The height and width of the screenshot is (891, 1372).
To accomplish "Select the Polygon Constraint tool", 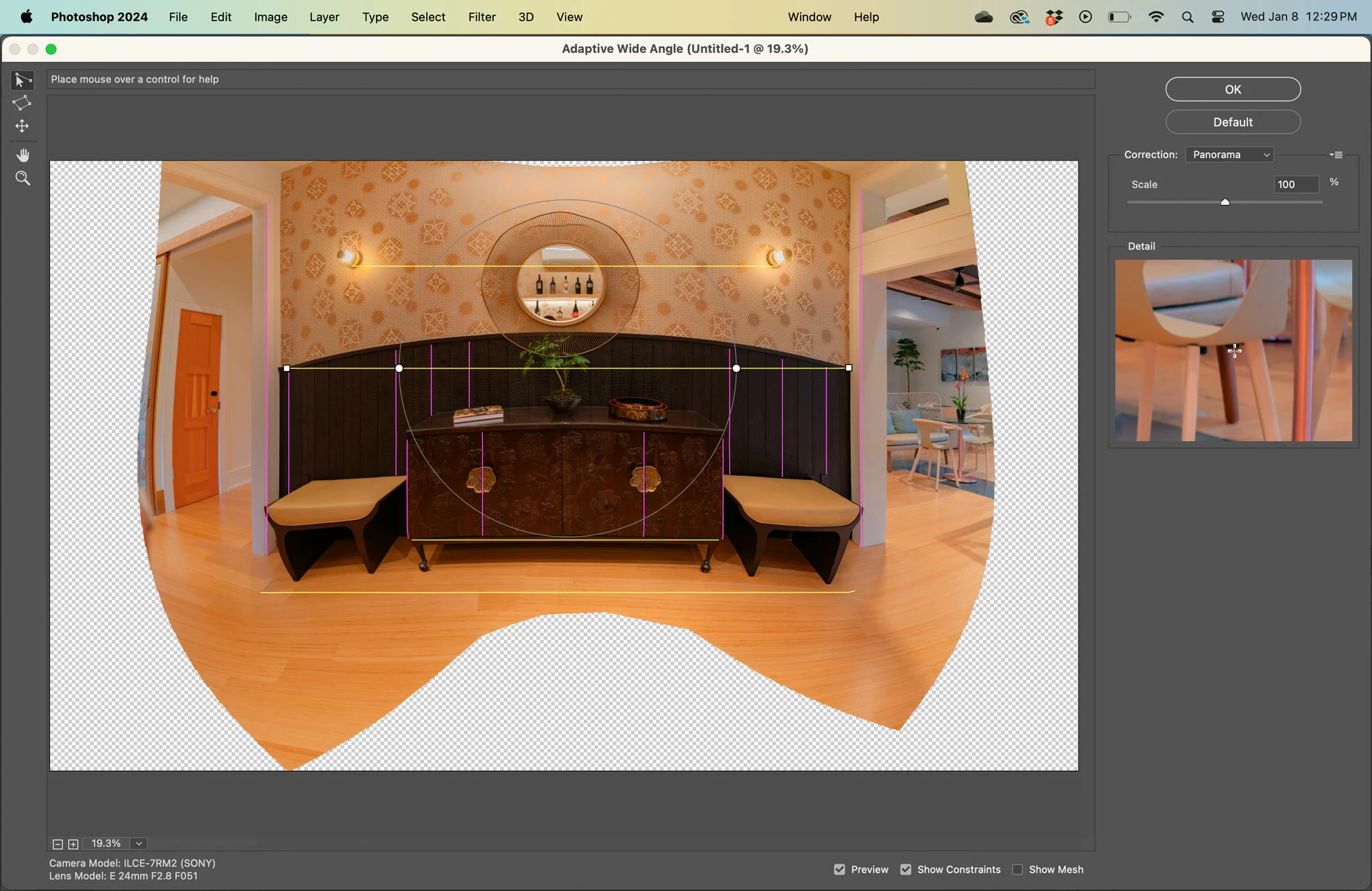I will (x=22, y=104).
